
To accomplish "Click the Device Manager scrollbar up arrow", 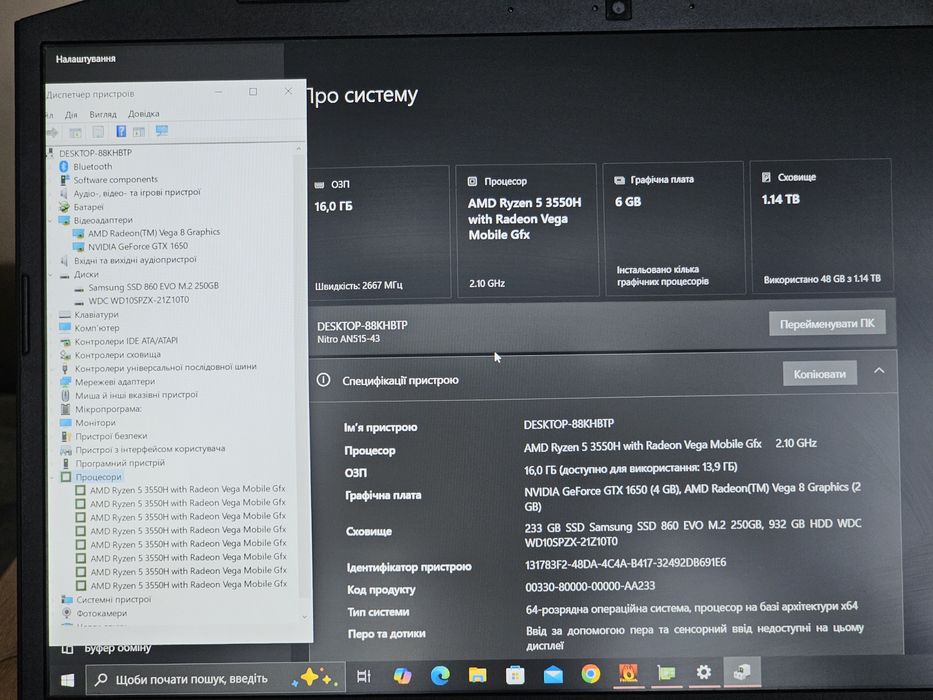I will point(298,148).
